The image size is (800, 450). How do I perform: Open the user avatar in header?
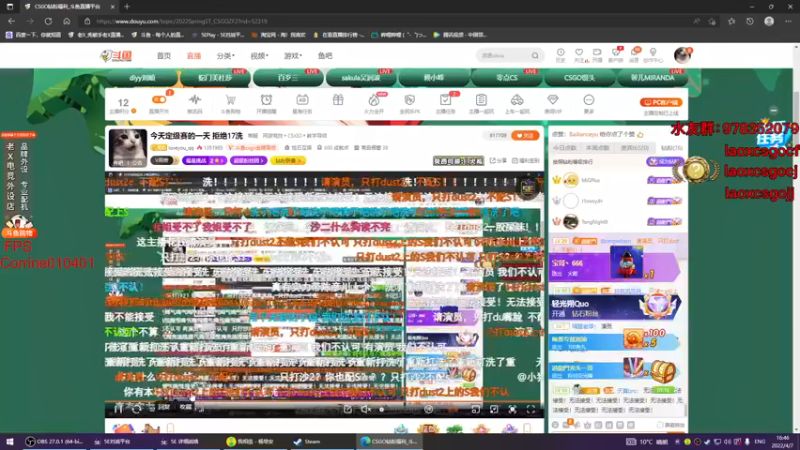point(682,55)
